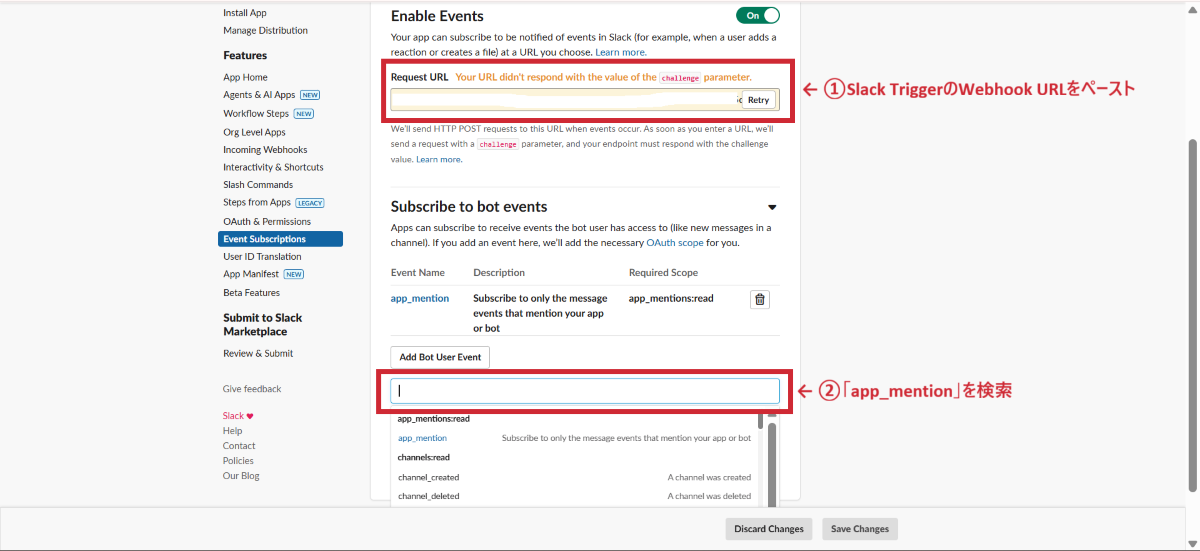Delete app_mention event with trash icon
This screenshot has height=551, width=1200.
point(760,299)
